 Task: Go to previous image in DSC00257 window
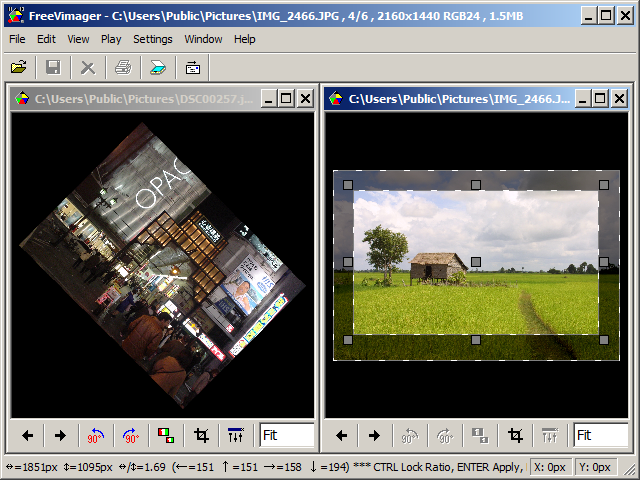pyautogui.click(x=27, y=436)
